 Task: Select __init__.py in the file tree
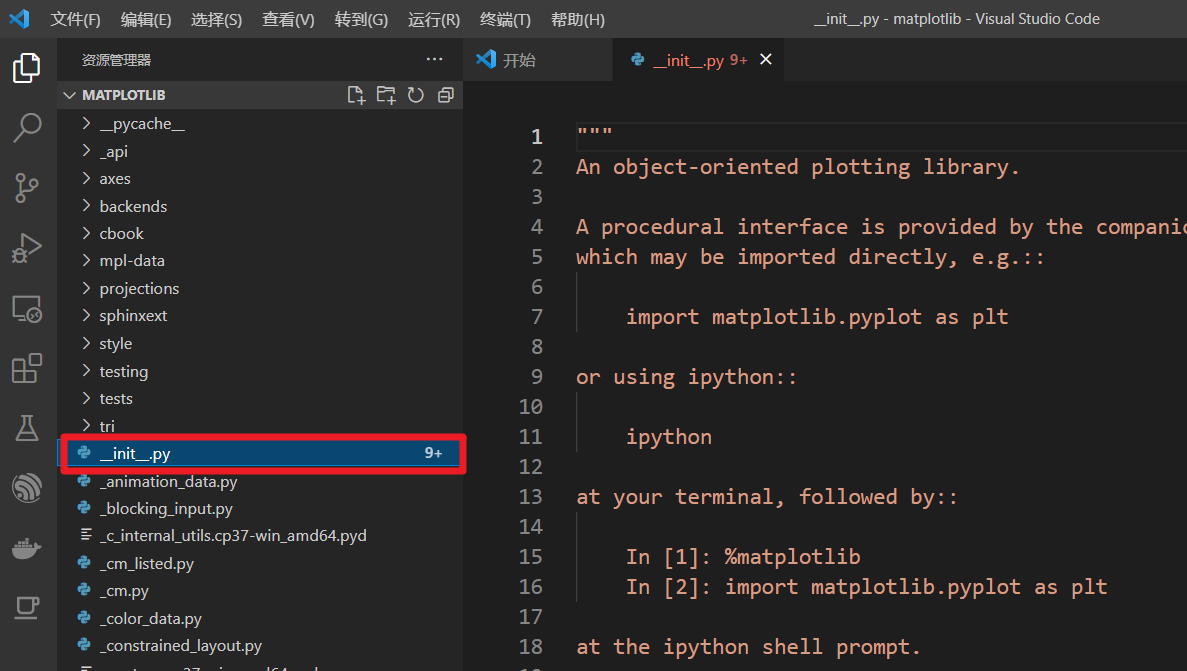tap(260, 454)
